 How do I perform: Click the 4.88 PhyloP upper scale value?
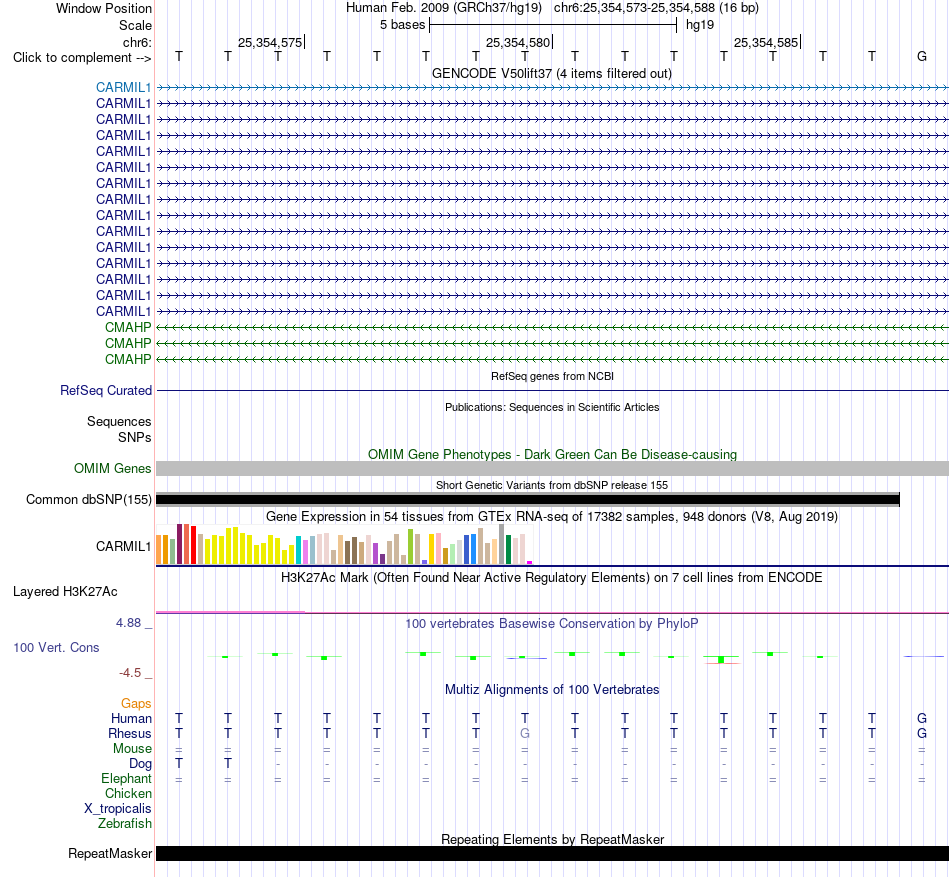(x=128, y=623)
